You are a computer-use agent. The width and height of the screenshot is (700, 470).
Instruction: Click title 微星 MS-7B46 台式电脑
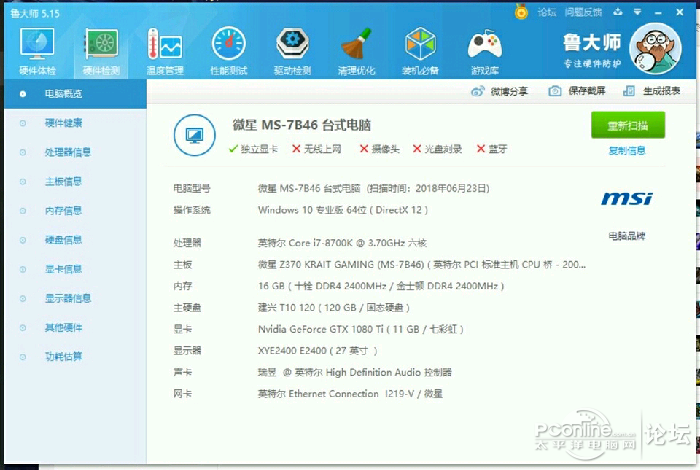click(x=302, y=125)
